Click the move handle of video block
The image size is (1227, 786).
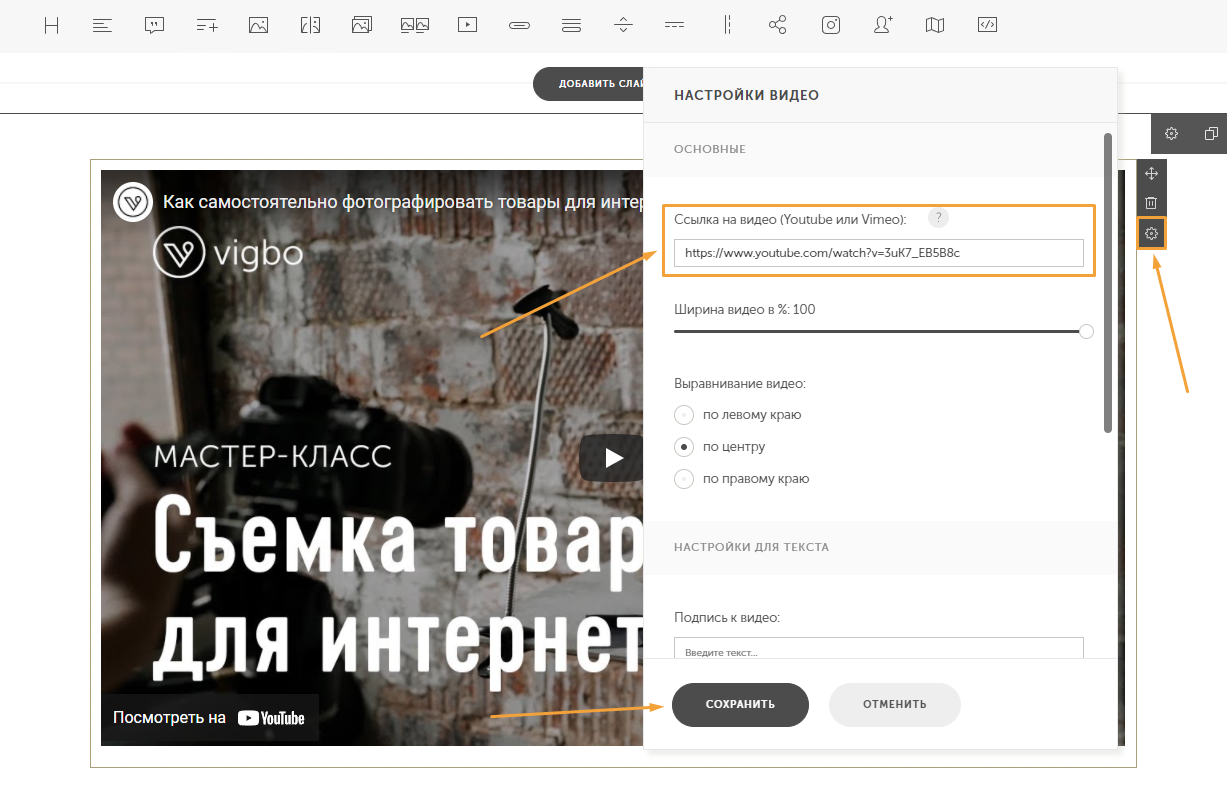pos(1151,174)
